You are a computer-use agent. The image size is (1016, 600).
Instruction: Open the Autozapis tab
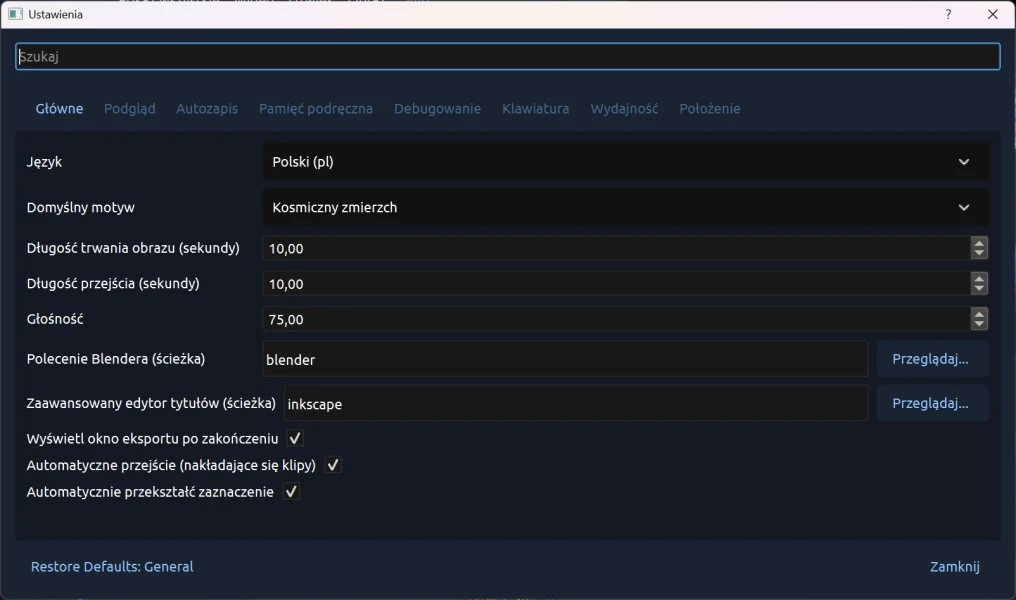coord(207,109)
